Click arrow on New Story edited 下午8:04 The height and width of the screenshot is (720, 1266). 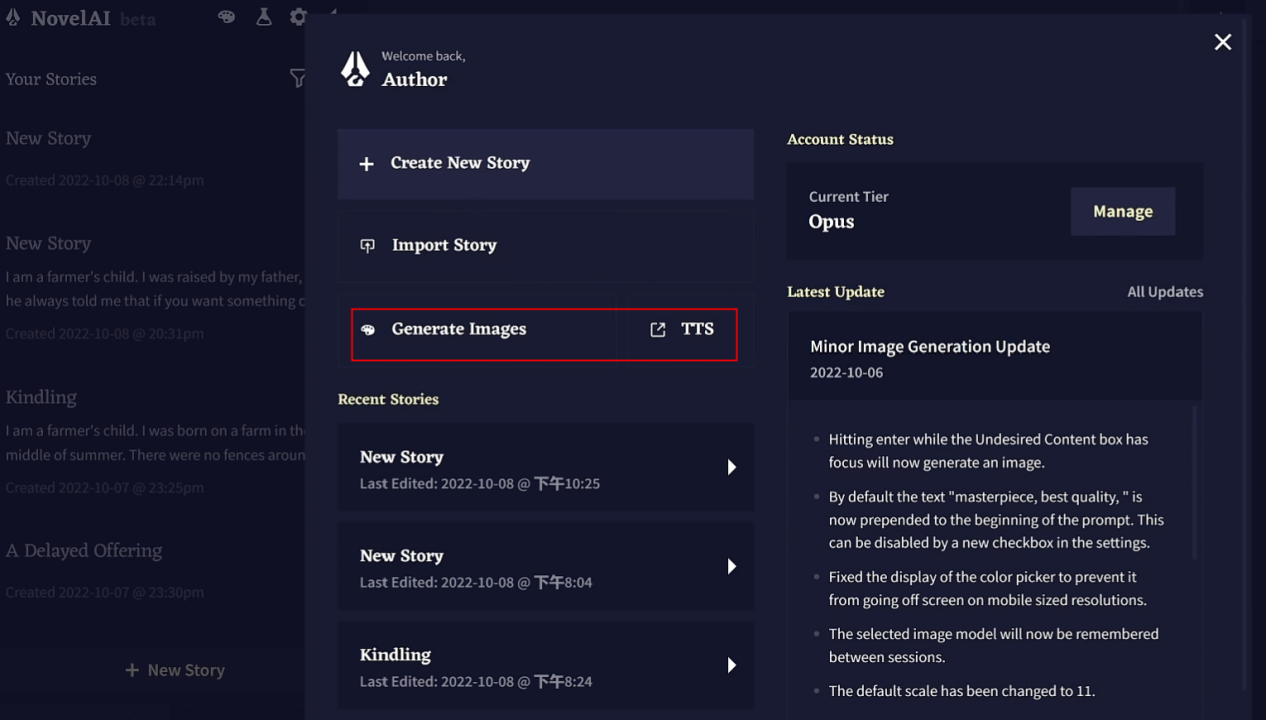[732, 567]
